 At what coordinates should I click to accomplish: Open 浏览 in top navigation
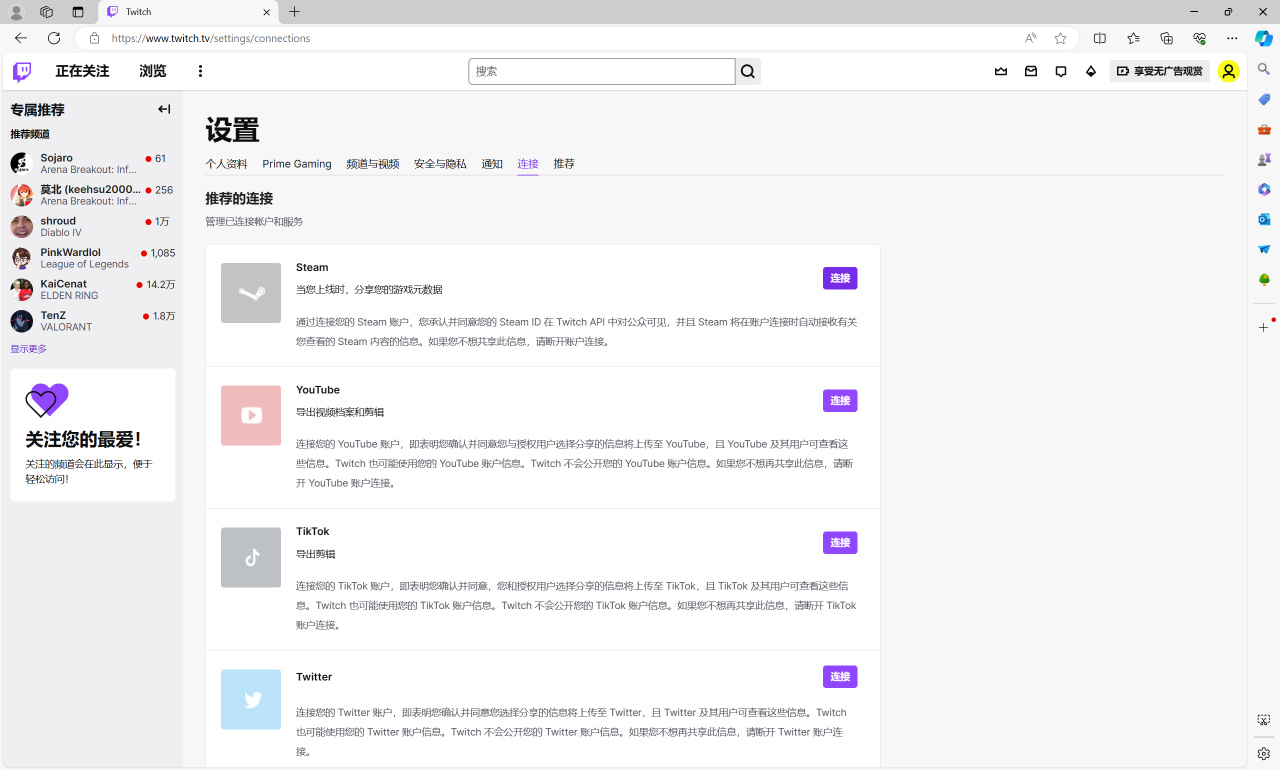153,71
